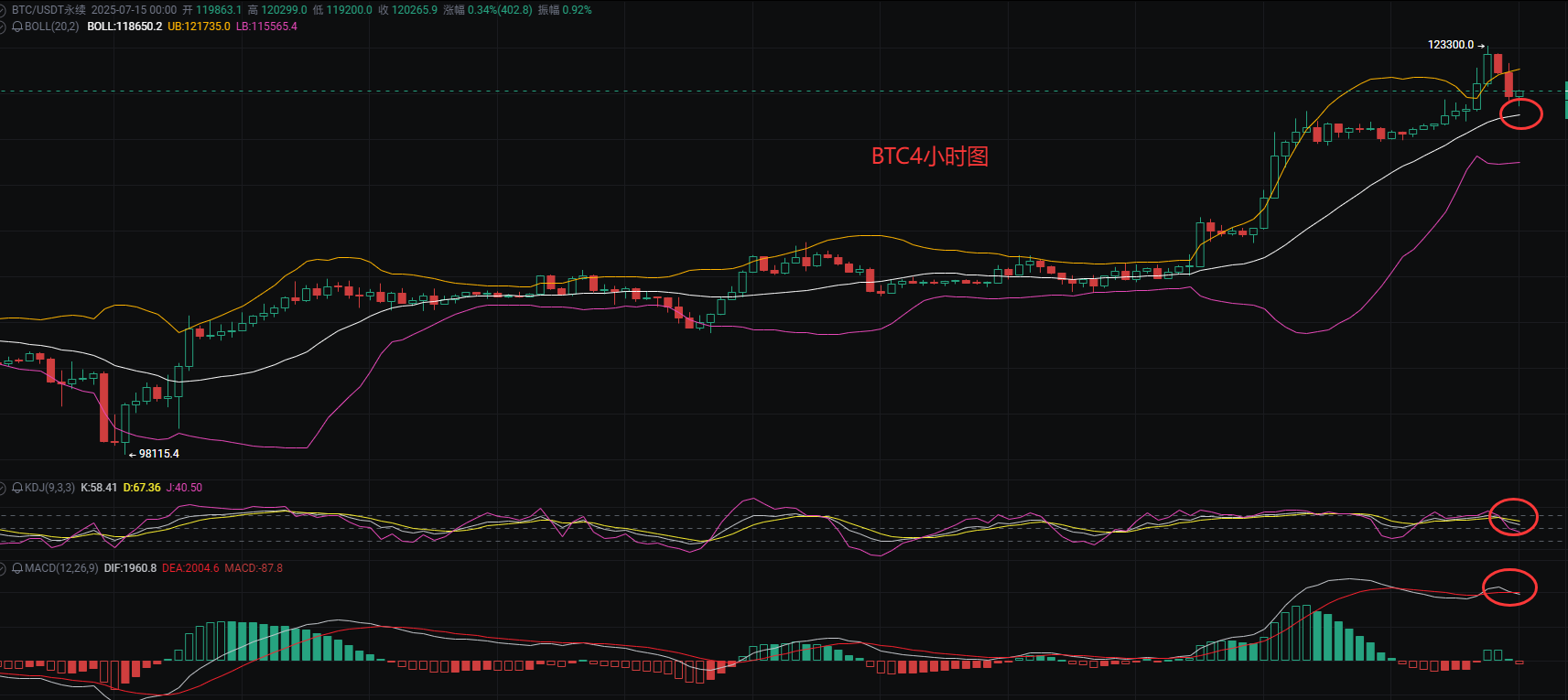Select the BTC/USDT永续 trading pair title
The width and height of the screenshot is (1568, 700).
click(x=49, y=10)
